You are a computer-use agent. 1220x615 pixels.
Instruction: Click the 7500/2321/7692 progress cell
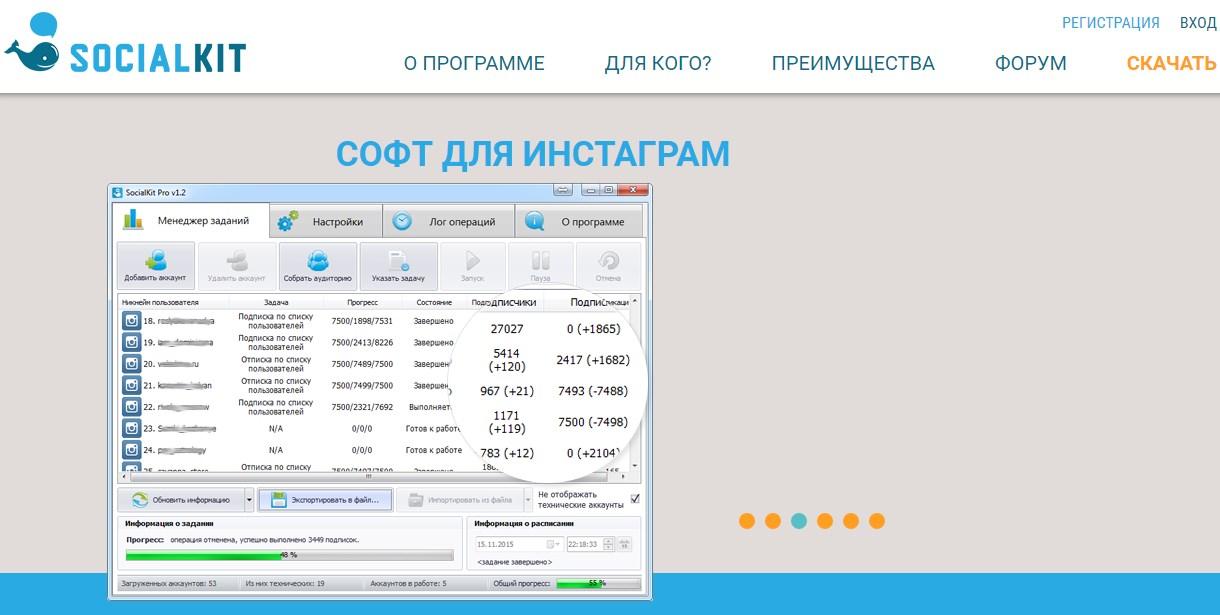[x=362, y=407]
